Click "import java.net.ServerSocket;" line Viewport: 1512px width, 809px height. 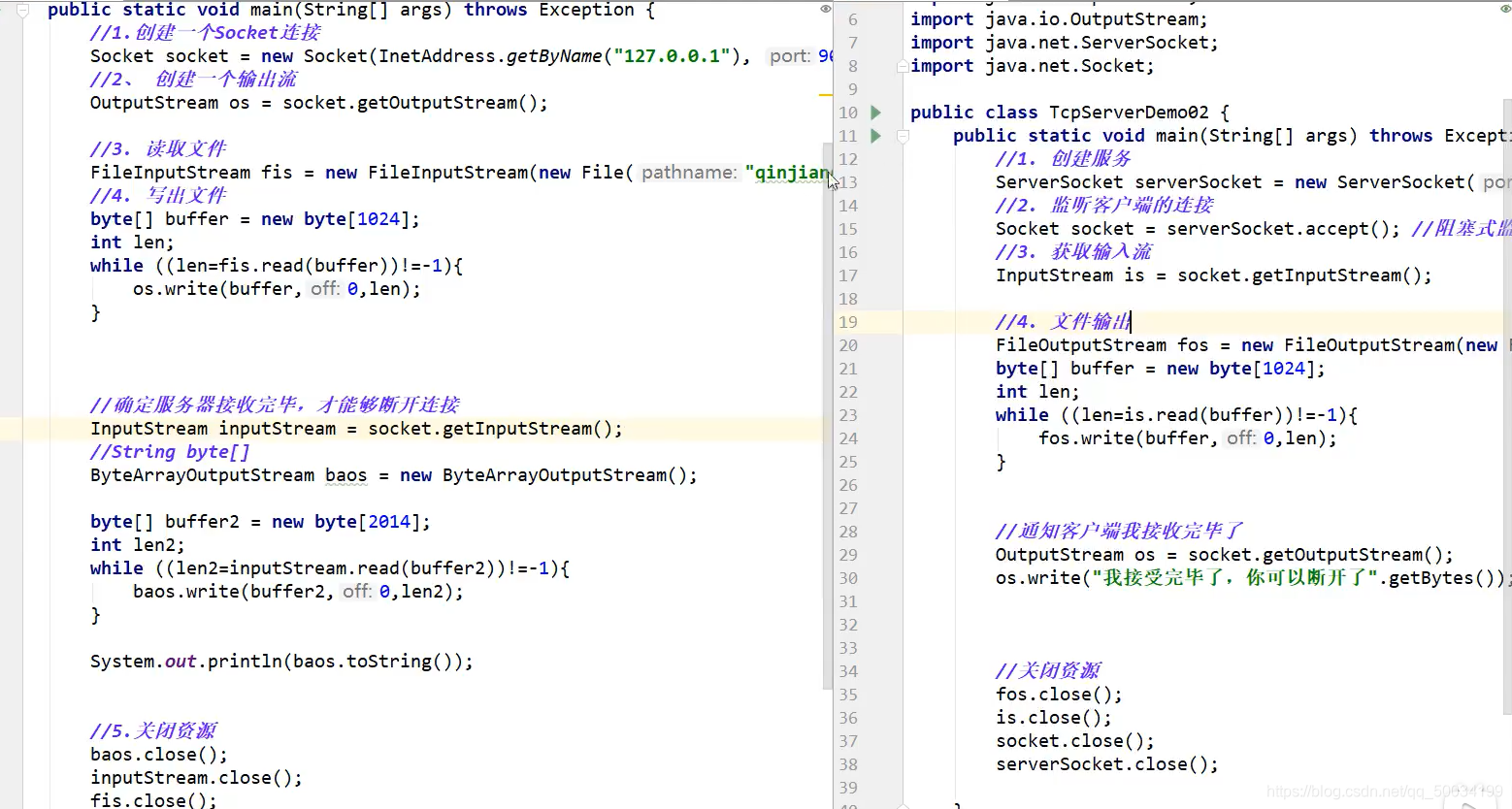(1064, 43)
